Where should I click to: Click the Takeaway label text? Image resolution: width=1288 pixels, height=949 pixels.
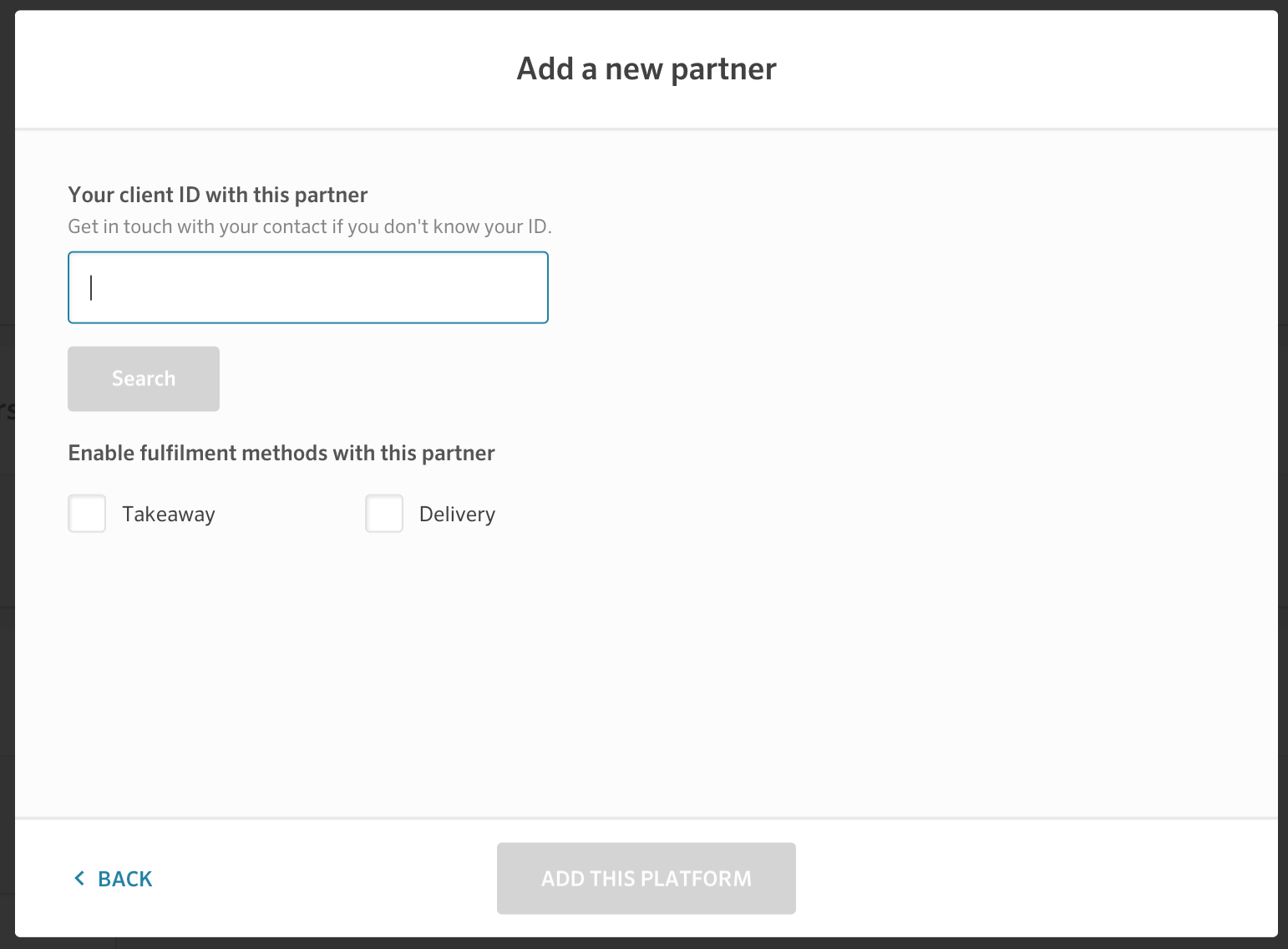pos(169,515)
